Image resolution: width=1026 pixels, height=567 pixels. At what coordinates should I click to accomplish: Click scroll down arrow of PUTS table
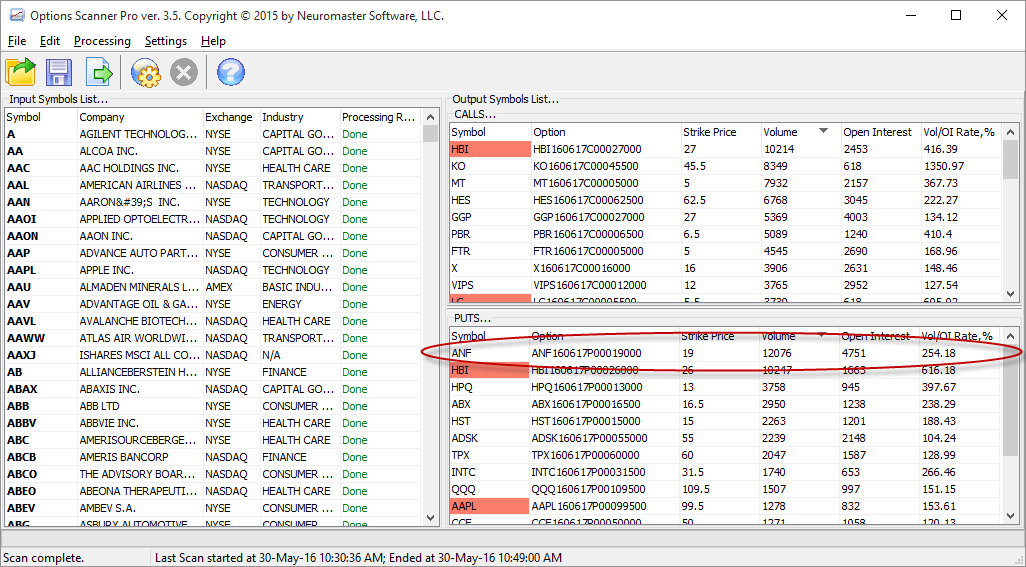[1010, 516]
